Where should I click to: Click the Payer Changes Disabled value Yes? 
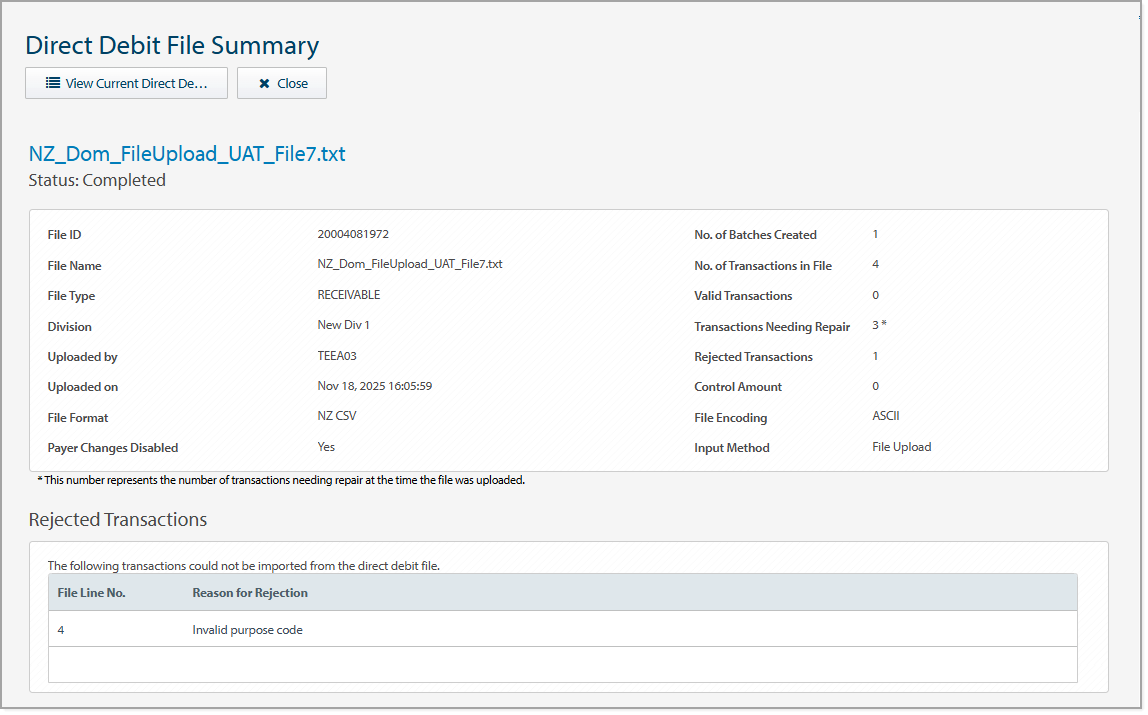tap(326, 447)
